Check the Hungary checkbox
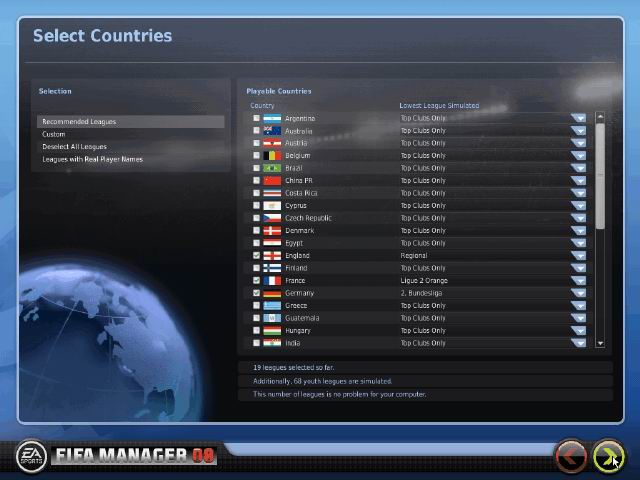This screenshot has width=640, height=480. (x=256, y=330)
